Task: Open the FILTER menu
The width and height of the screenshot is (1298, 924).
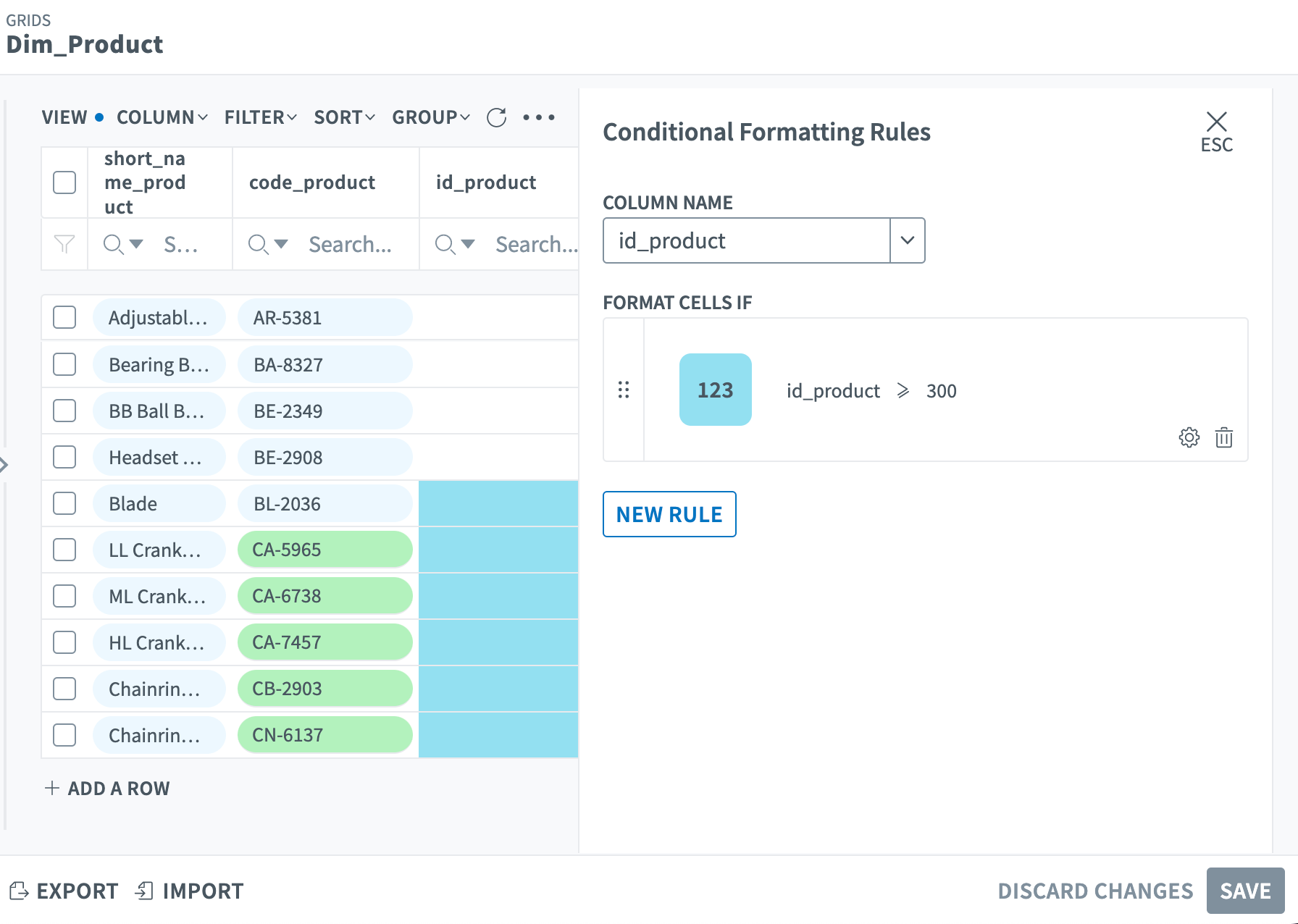Action: click(x=260, y=117)
